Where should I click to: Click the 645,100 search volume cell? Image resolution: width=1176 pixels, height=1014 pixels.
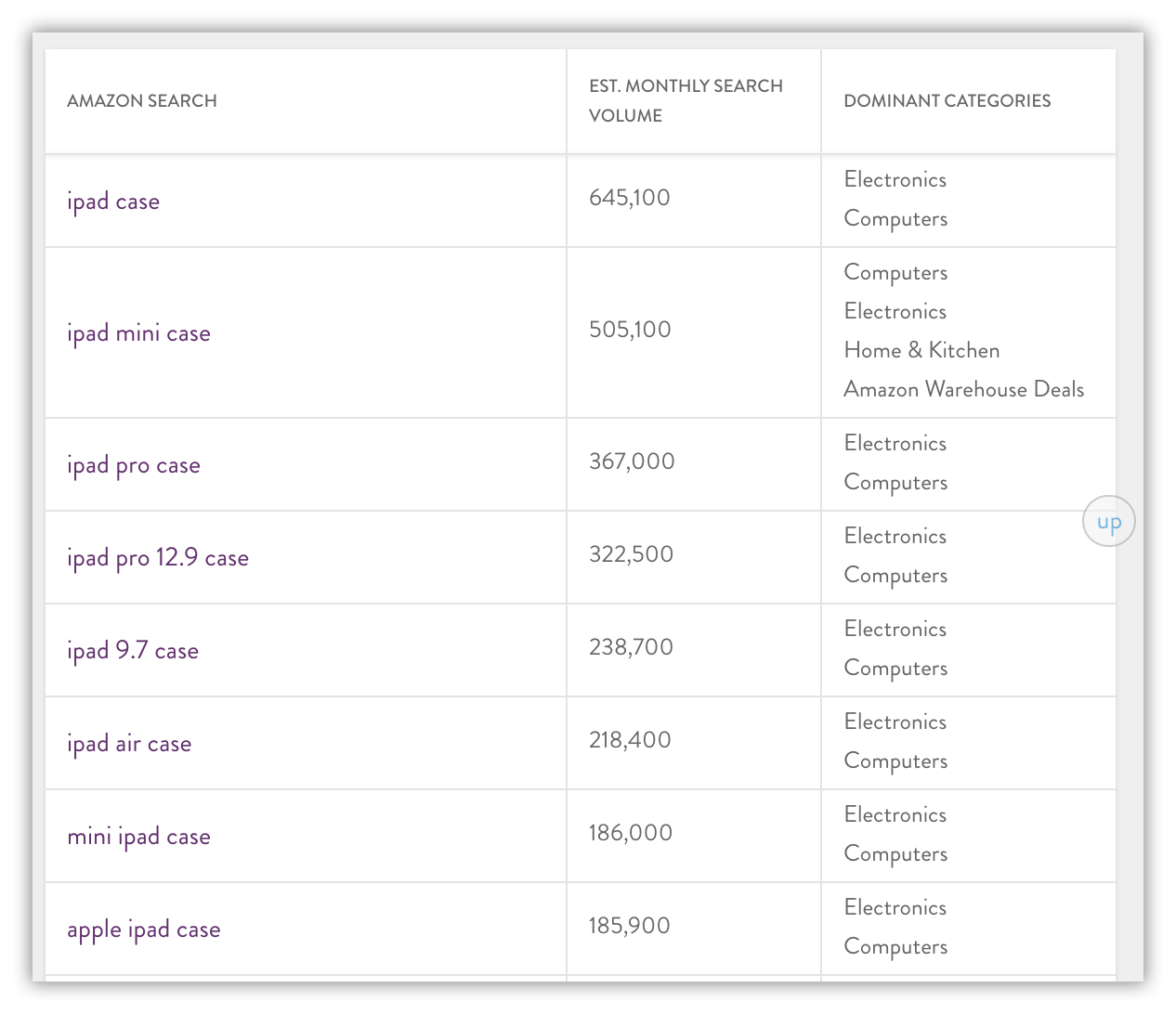point(630,198)
